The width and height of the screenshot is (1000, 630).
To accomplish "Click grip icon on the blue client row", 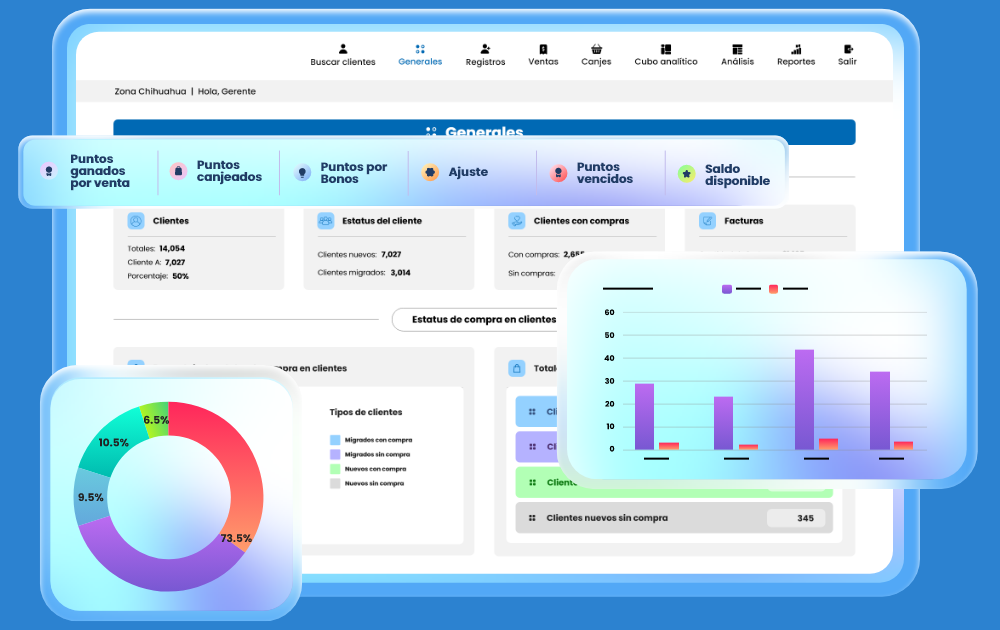I will [532, 412].
